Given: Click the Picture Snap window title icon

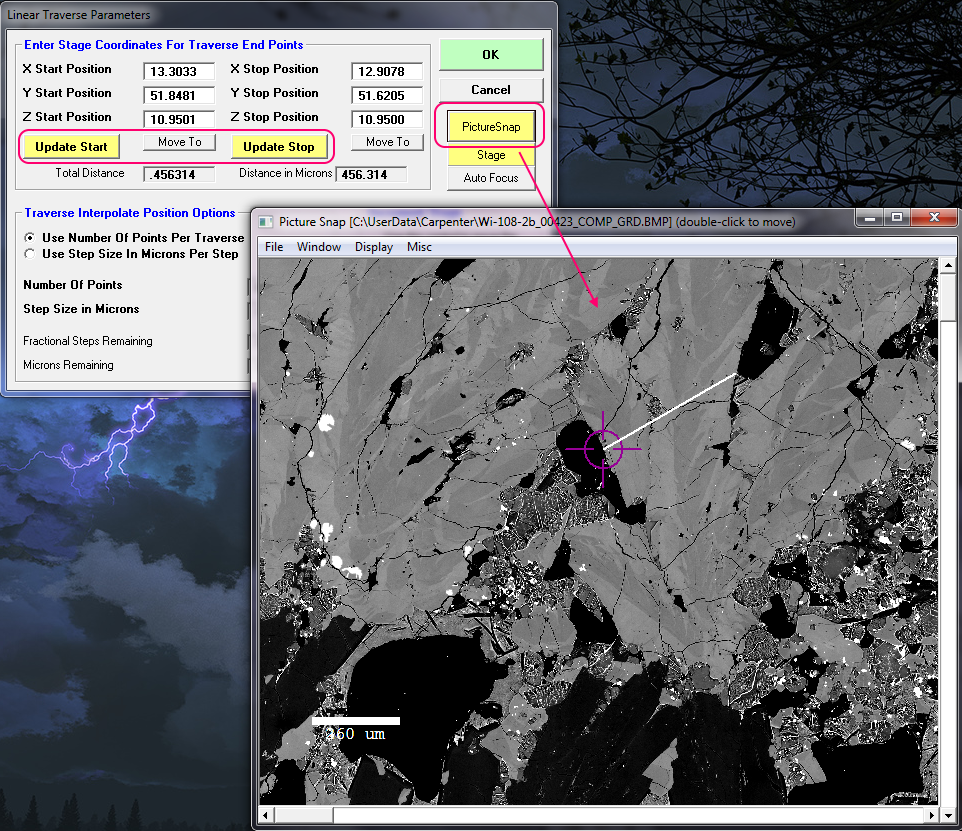Looking at the screenshot, I should coord(266,221).
